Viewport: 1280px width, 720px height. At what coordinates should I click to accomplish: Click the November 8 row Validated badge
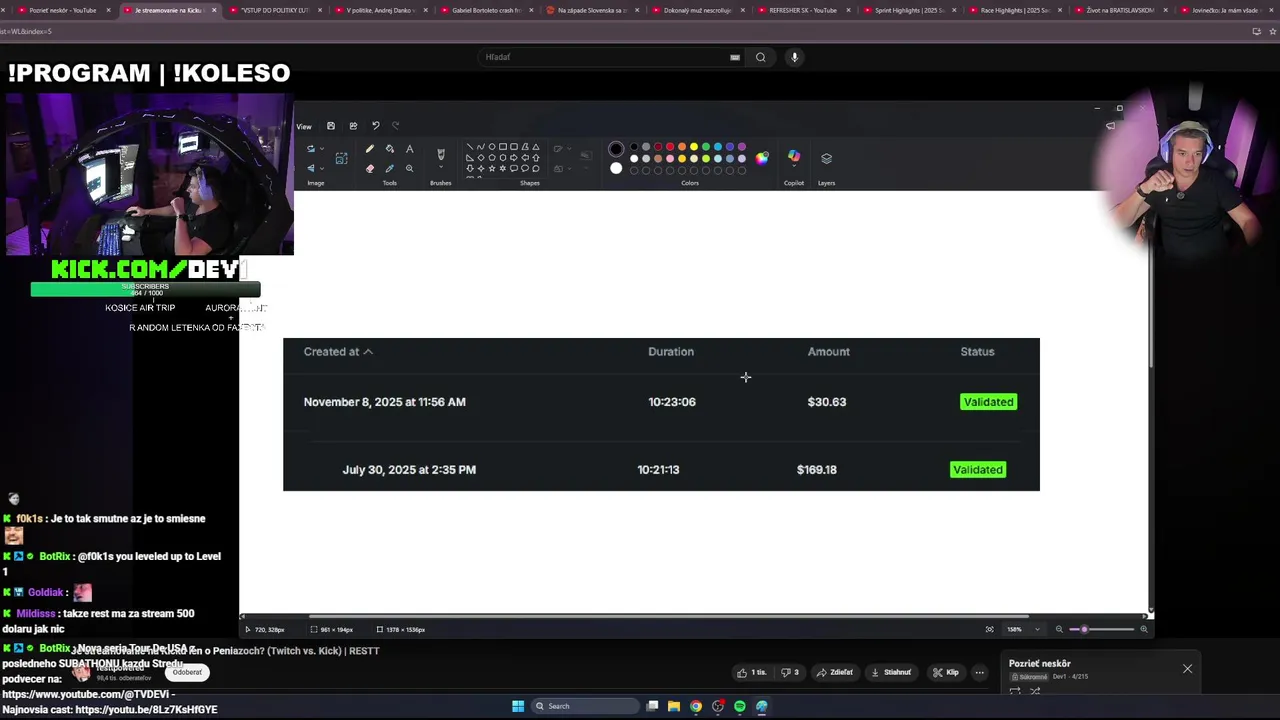pyautogui.click(x=989, y=402)
